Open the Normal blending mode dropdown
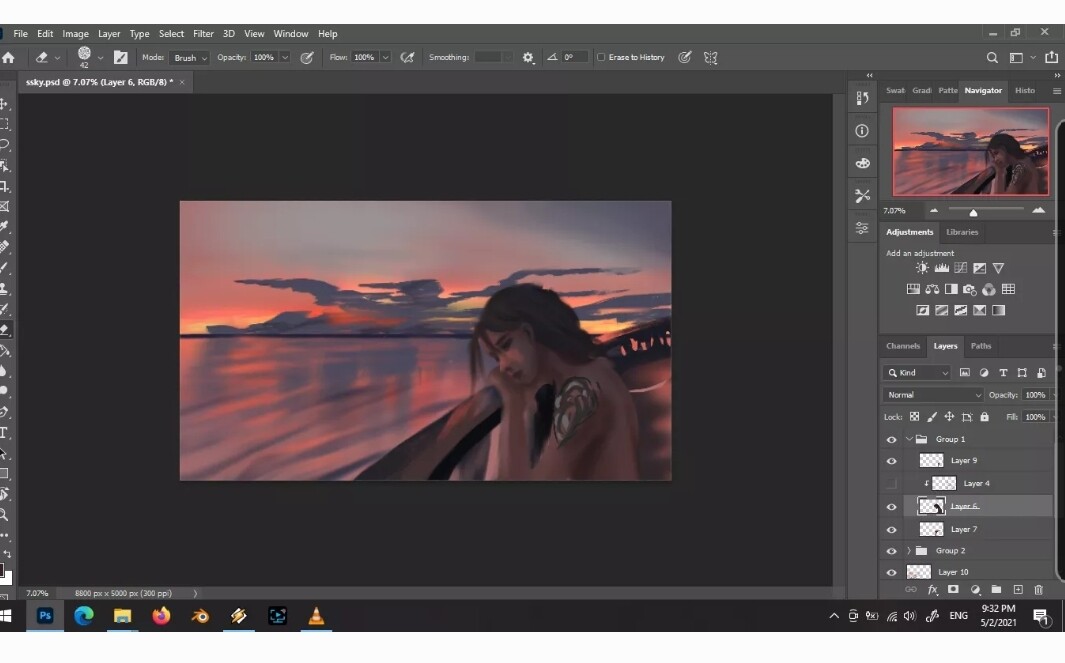1065x663 pixels. pos(934,395)
